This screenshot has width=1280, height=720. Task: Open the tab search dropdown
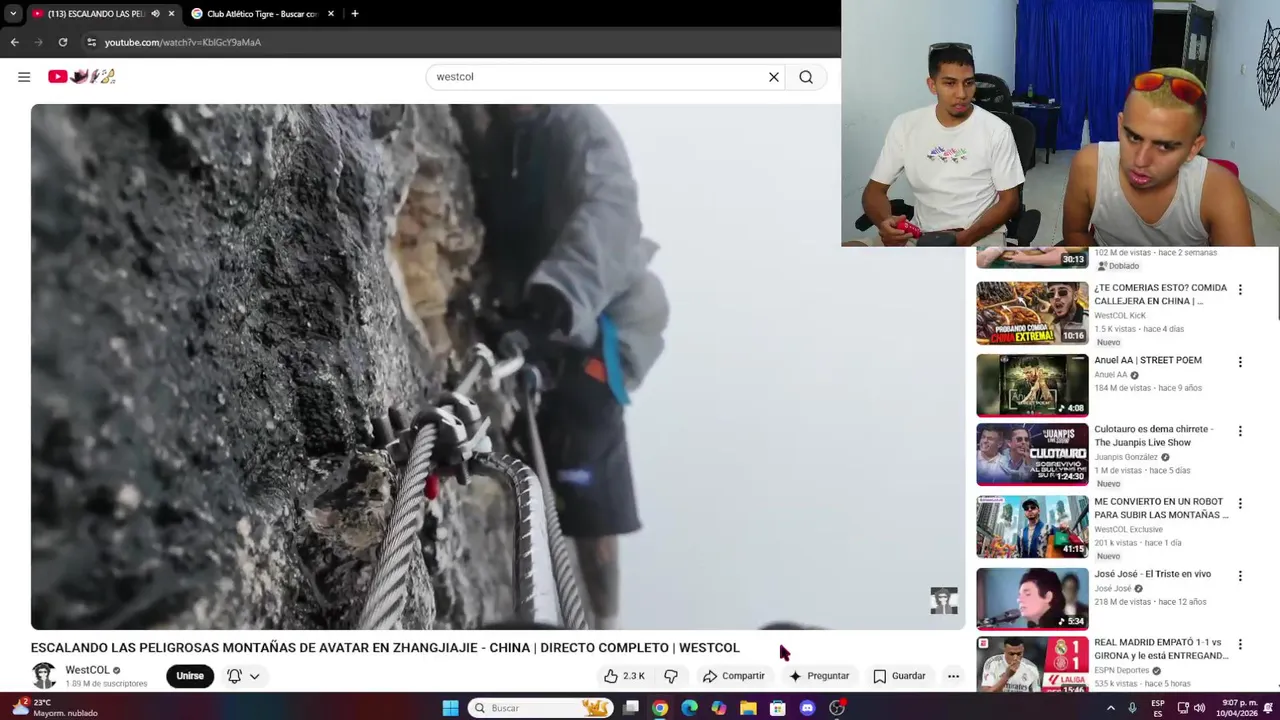coord(12,14)
